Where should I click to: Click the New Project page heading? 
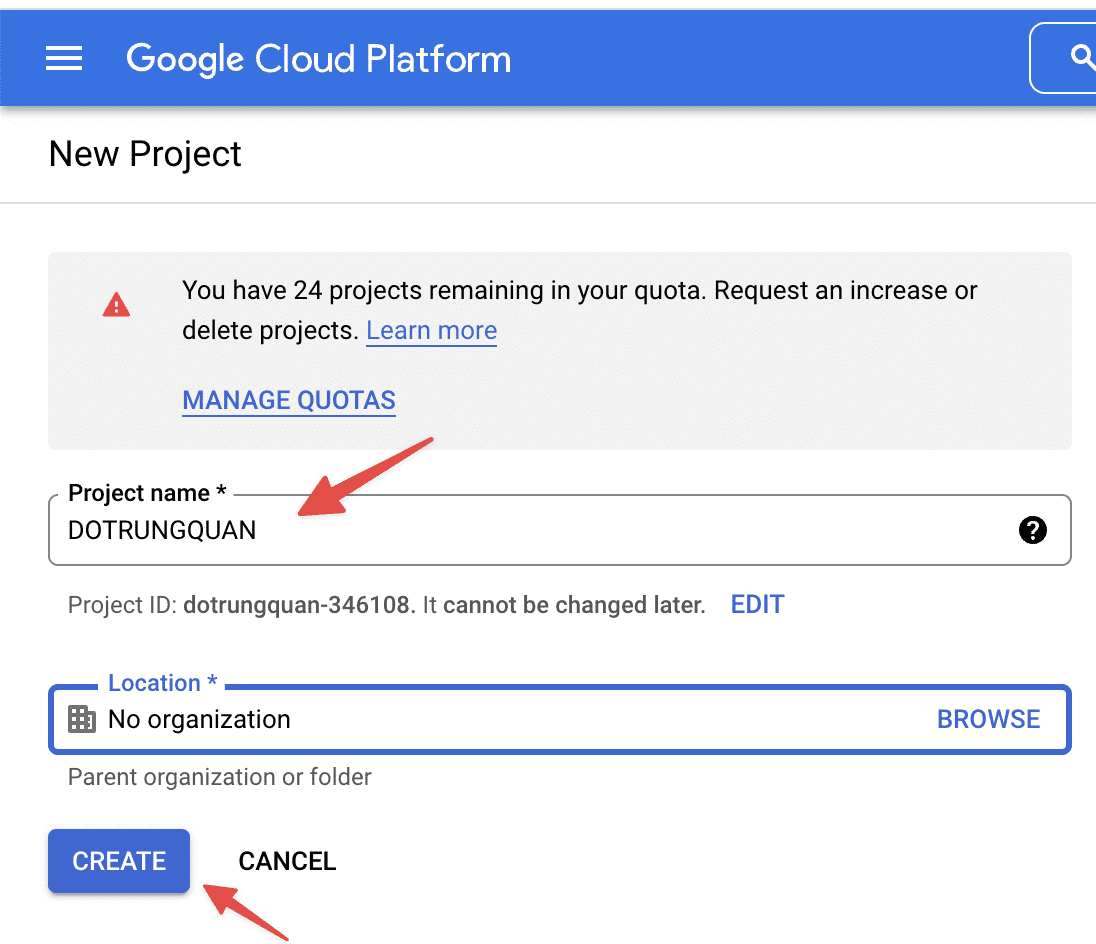pos(145,154)
